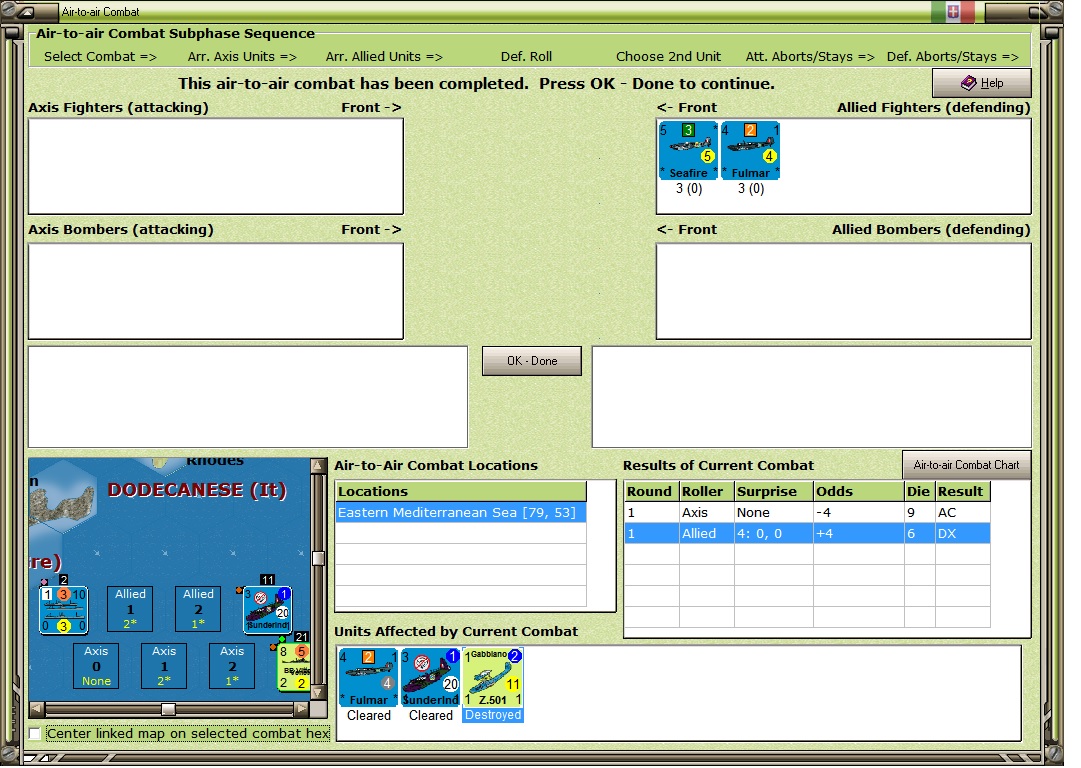Click the Axis 1 sea box
Image resolution: width=1081 pixels, height=768 pixels.
pyautogui.click(x=164, y=666)
